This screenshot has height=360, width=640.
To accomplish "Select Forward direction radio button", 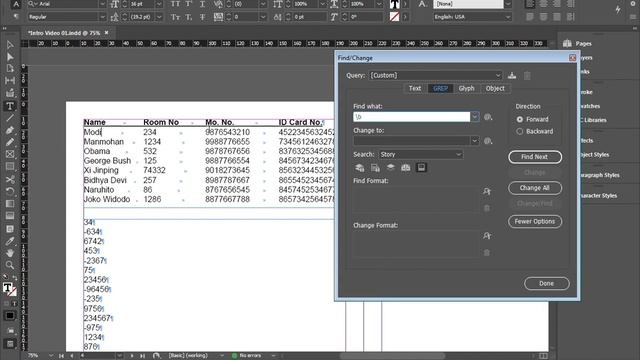I will coord(520,120).
